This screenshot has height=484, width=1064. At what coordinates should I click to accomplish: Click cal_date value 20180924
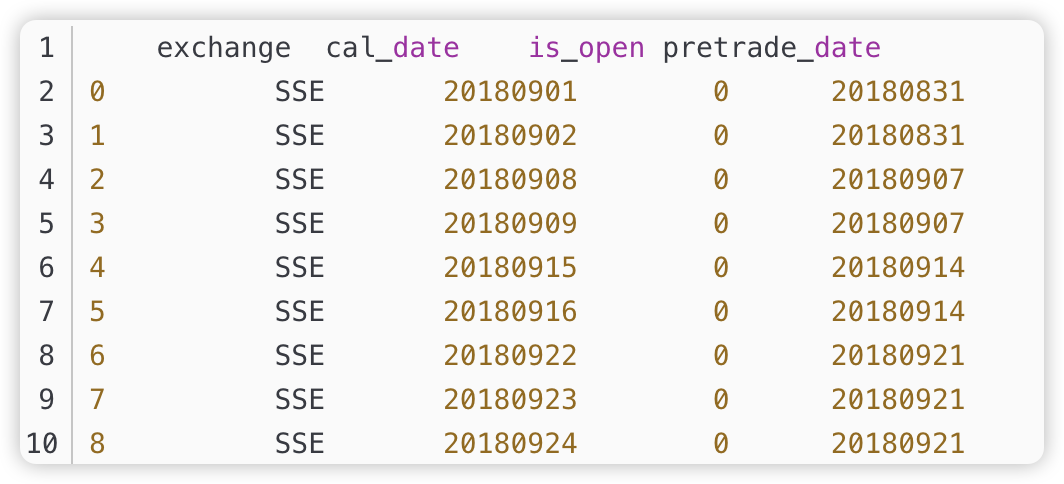[510, 444]
